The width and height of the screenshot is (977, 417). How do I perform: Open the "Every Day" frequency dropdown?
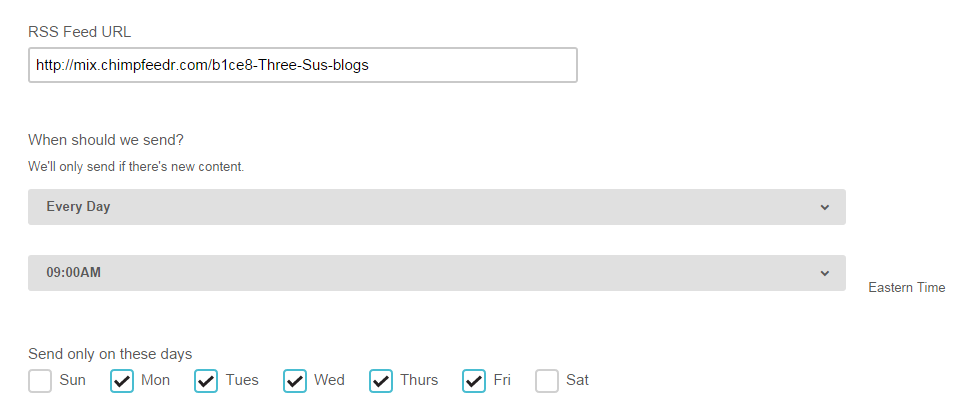(436, 207)
